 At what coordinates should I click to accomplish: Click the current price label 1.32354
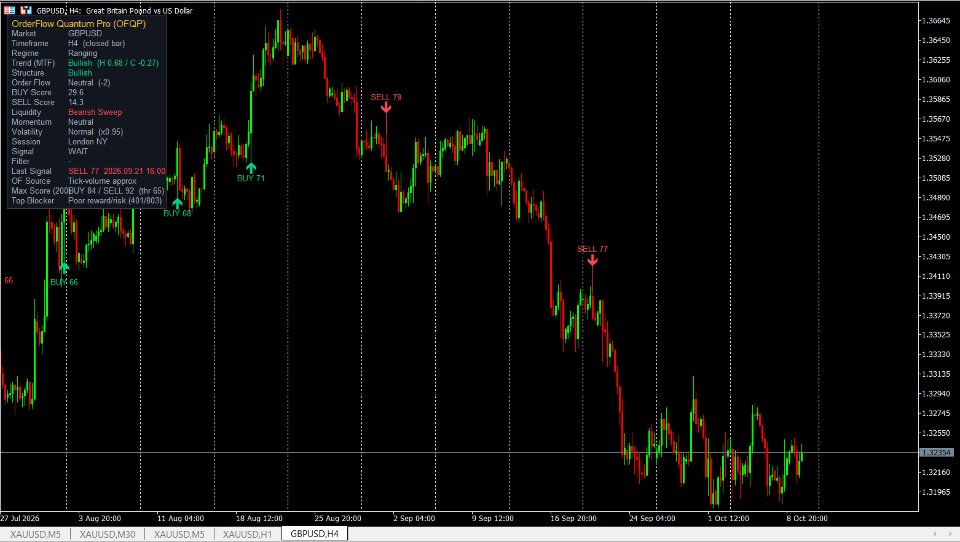point(936,453)
